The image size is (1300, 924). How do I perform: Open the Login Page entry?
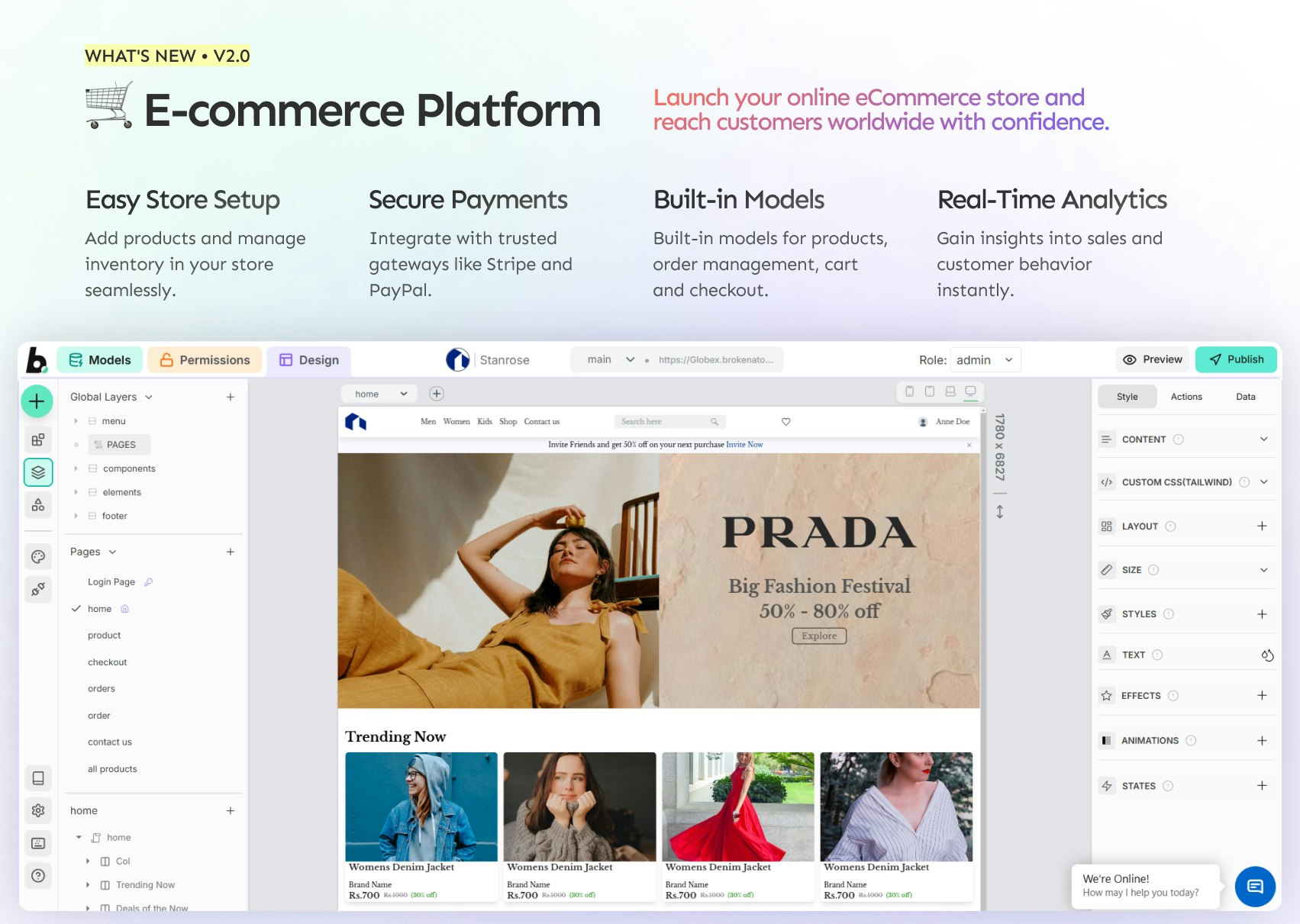point(111,581)
